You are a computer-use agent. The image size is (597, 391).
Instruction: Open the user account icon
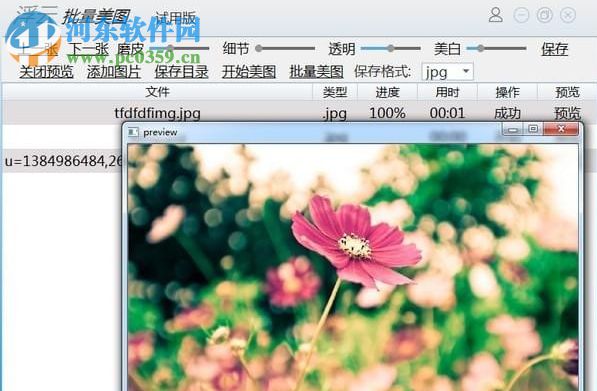click(x=495, y=15)
